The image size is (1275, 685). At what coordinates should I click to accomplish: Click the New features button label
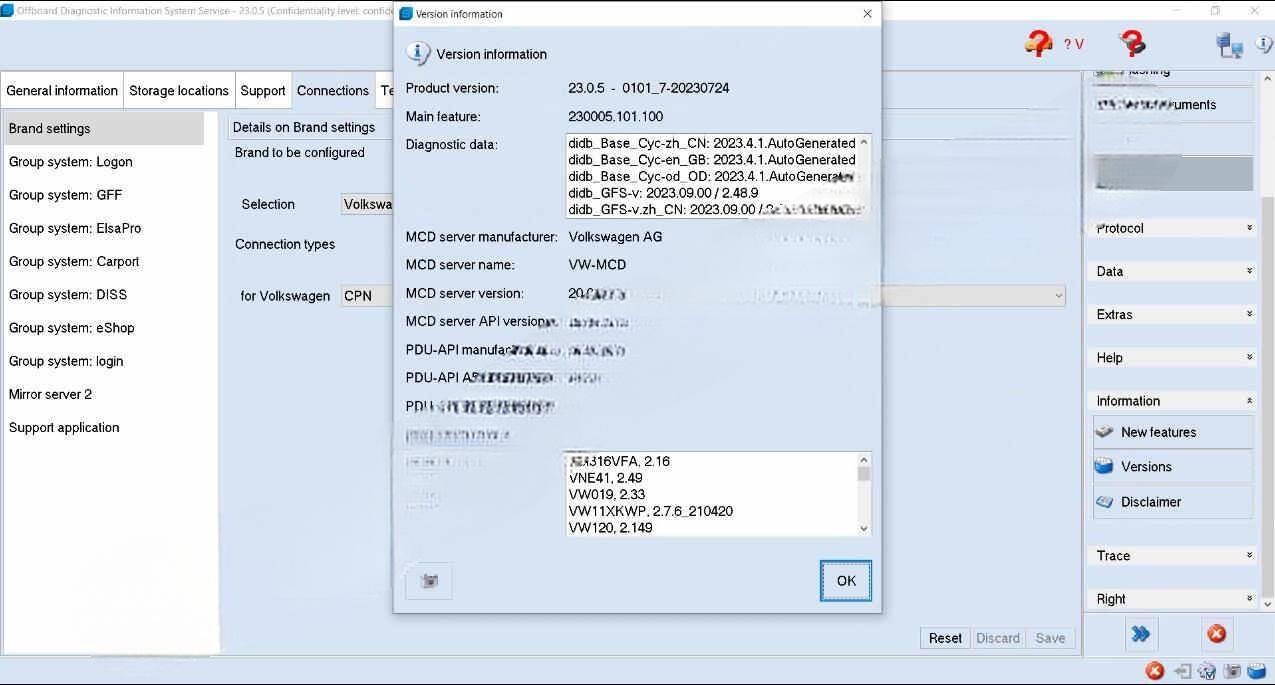click(x=1158, y=432)
